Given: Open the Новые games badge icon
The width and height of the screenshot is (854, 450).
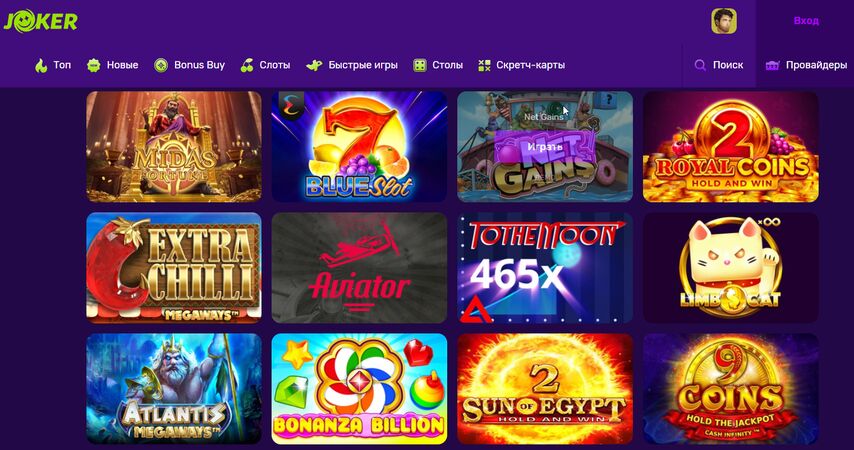Looking at the screenshot, I should (94, 65).
